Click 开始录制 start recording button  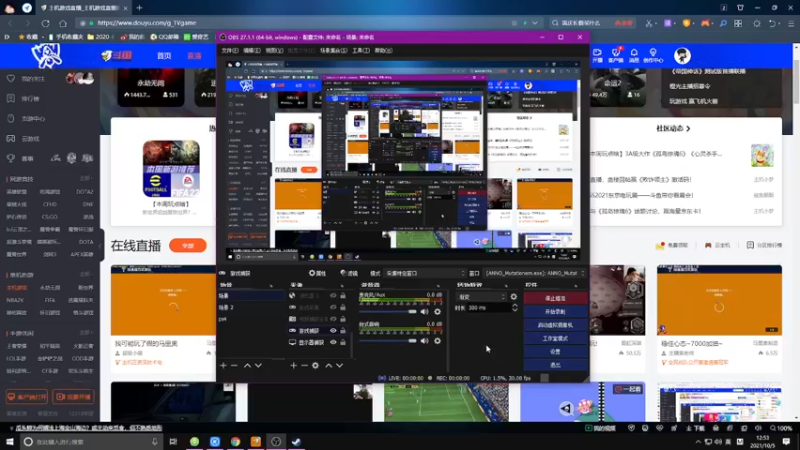click(x=555, y=311)
